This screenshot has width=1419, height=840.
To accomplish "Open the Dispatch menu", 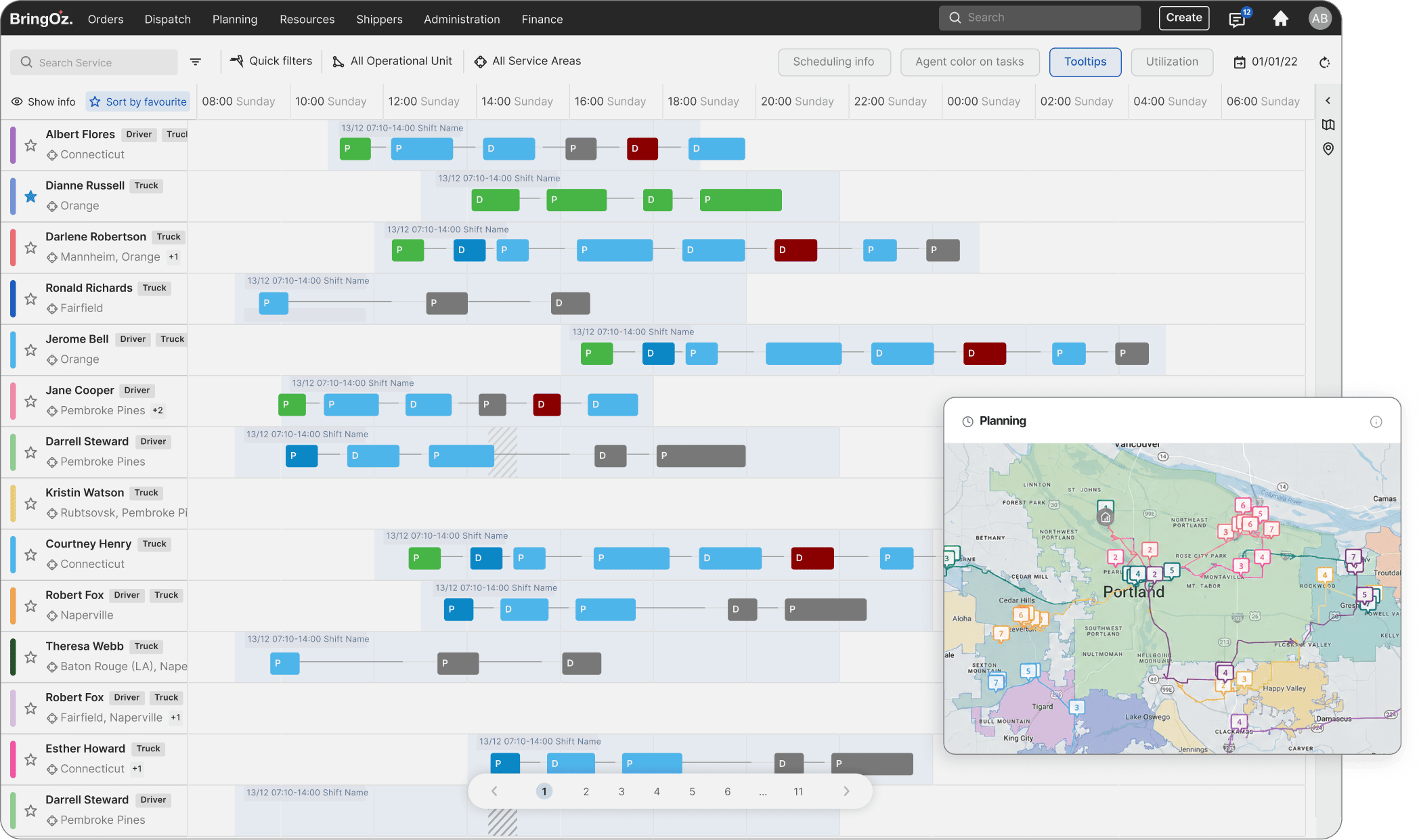I will (x=168, y=19).
